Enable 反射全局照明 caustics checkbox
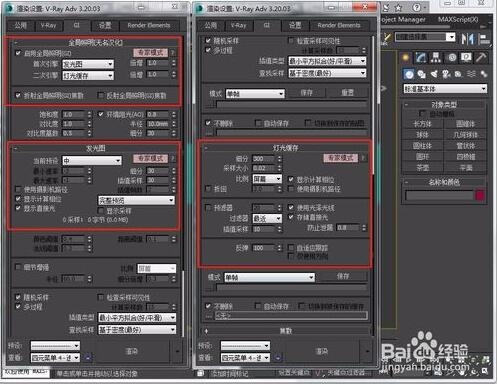498x384 pixels. [x=101, y=95]
